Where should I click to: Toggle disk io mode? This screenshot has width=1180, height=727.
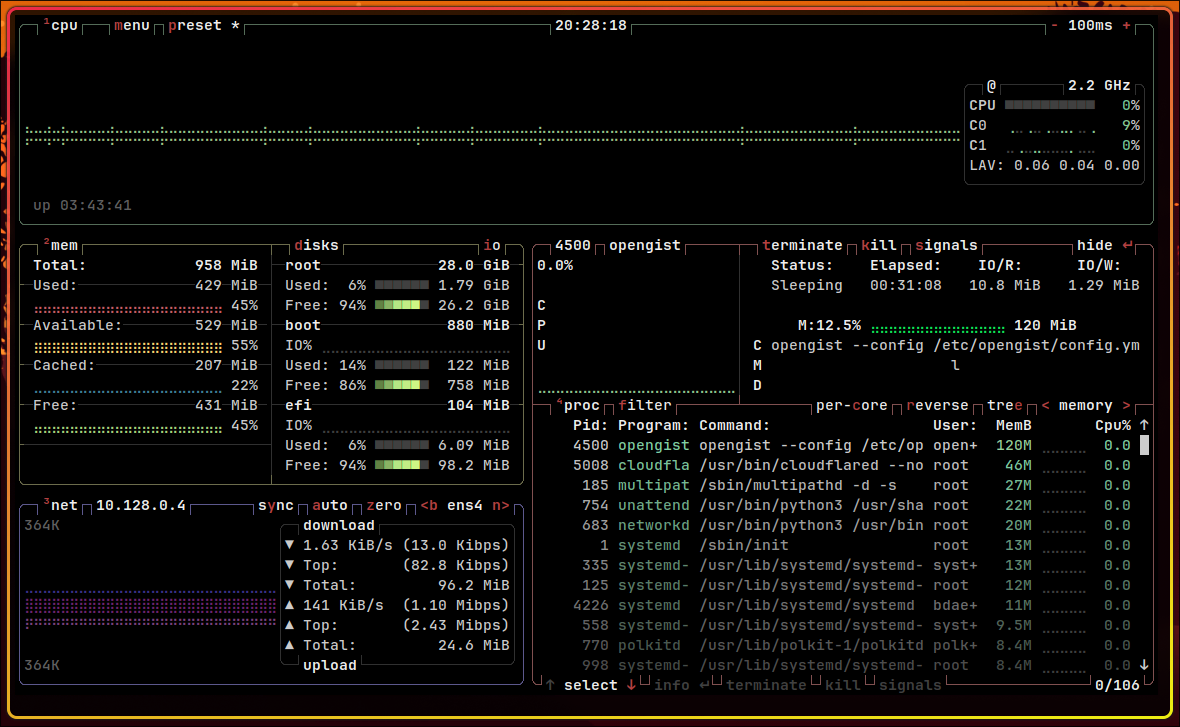pos(492,245)
